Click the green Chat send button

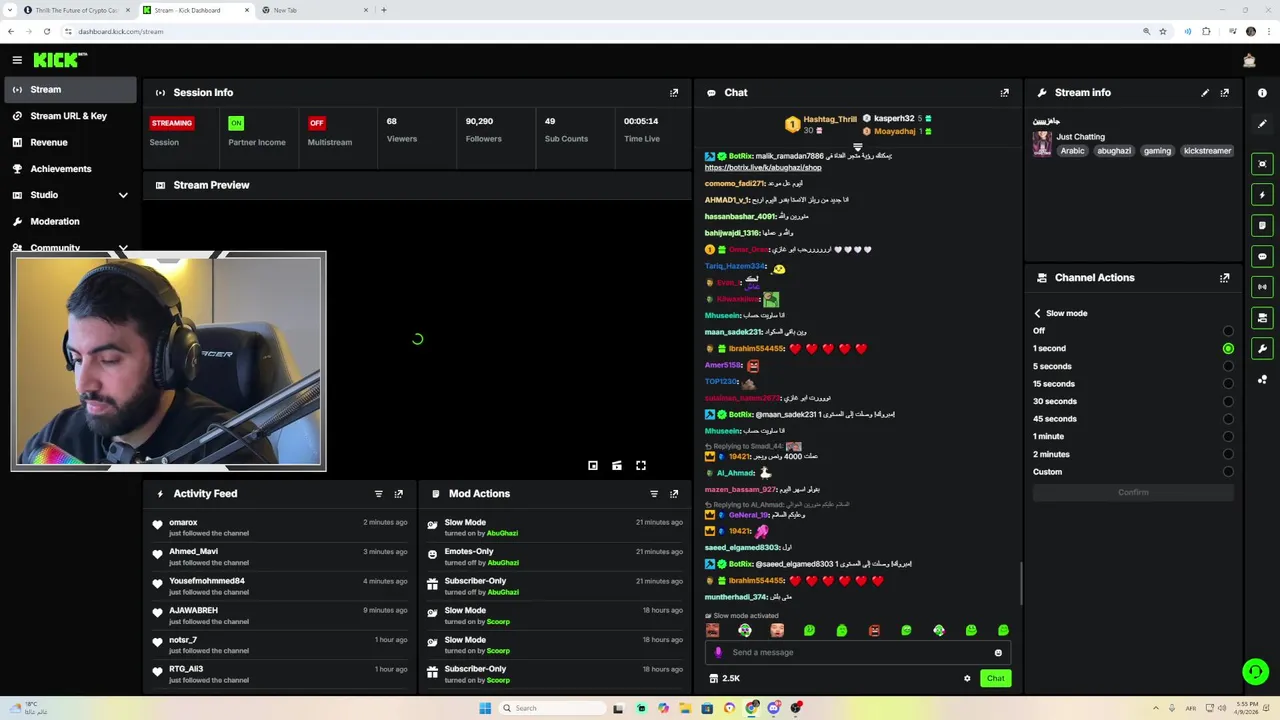point(995,679)
